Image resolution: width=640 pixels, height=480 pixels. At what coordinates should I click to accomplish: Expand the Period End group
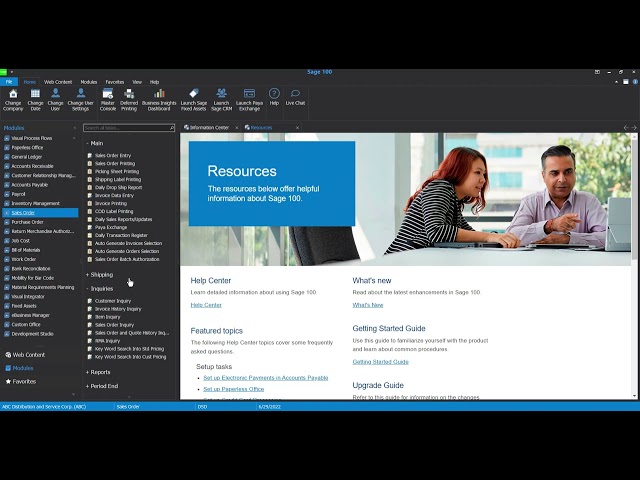click(x=103, y=386)
